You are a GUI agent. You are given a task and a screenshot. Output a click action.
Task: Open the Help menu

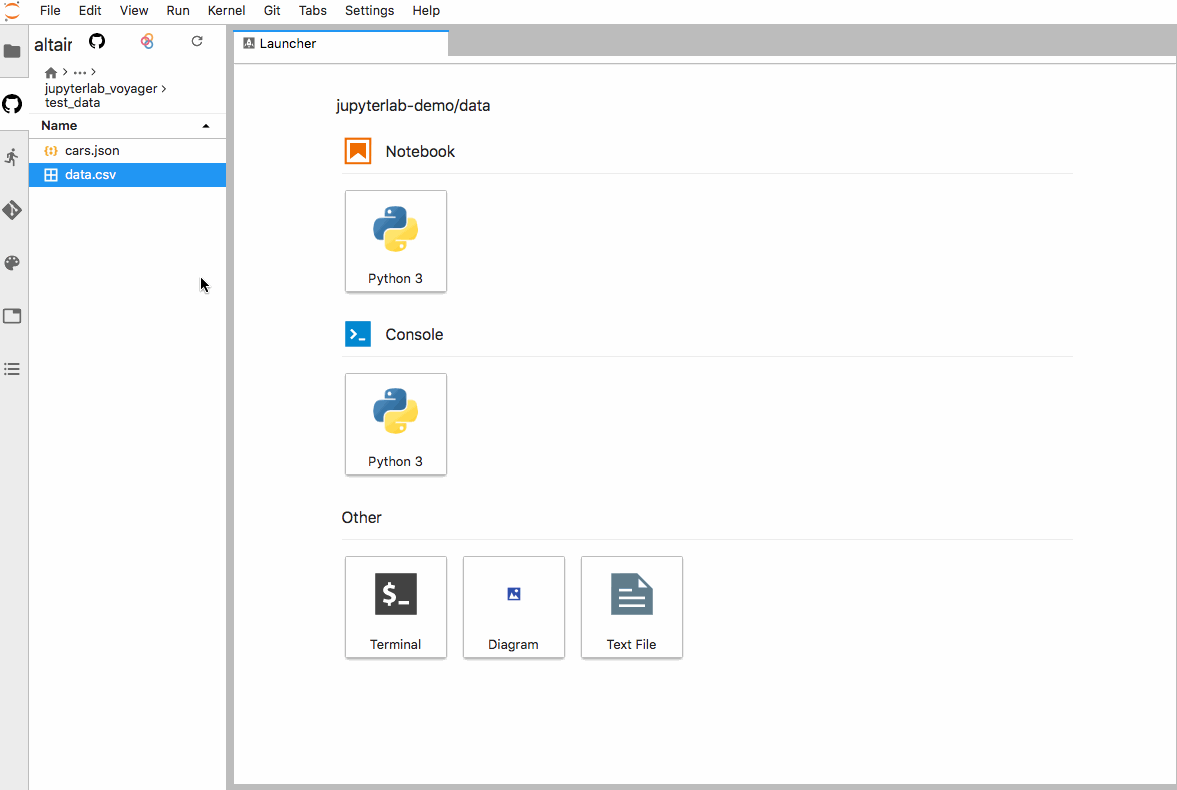pyautogui.click(x=426, y=11)
